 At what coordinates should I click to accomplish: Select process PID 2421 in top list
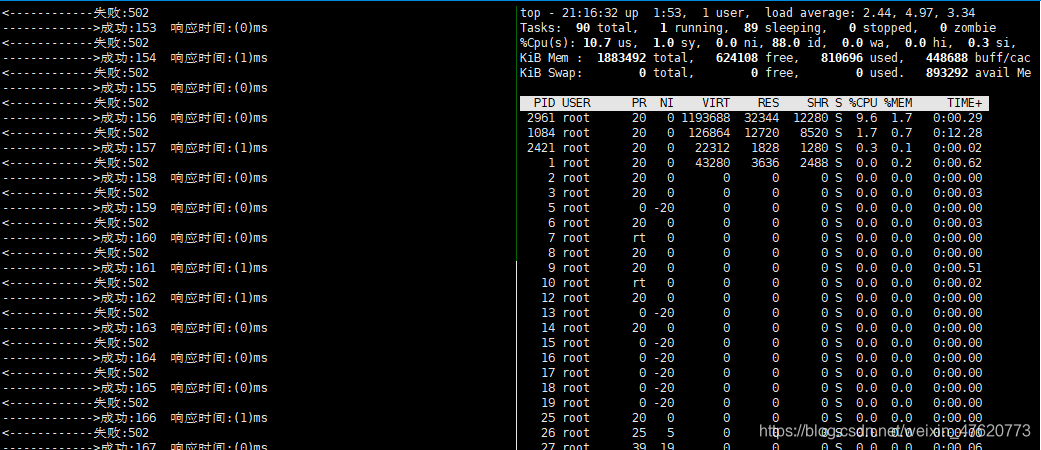(x=754, y=148)
